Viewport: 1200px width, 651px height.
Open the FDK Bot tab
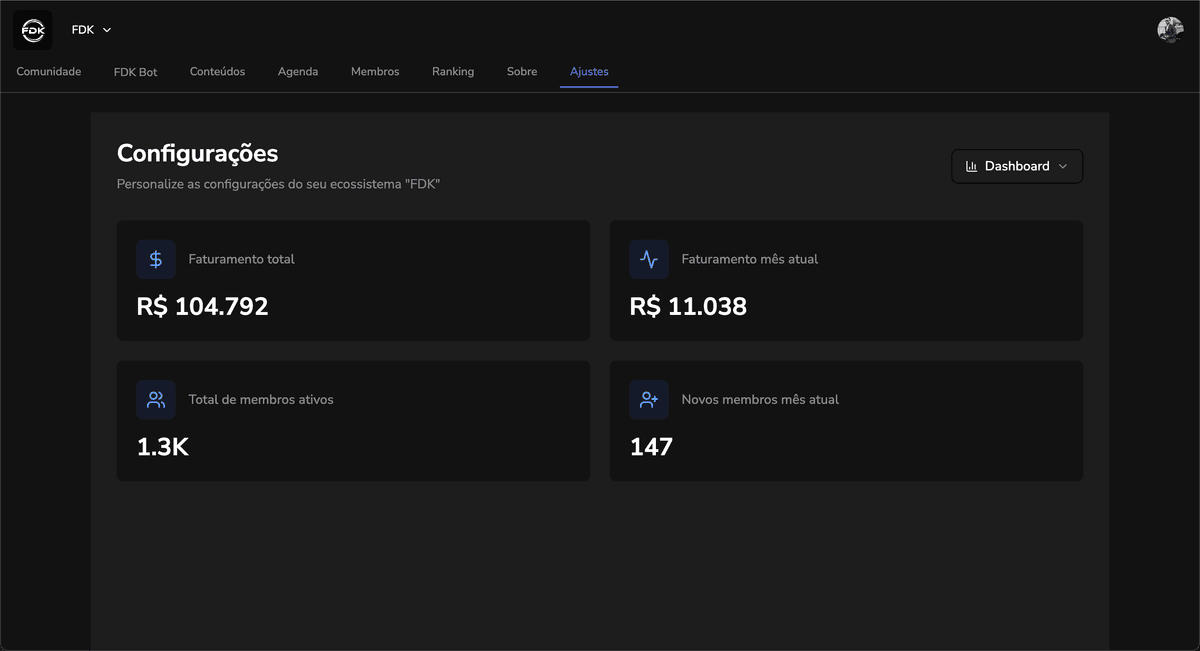point(135,71)
